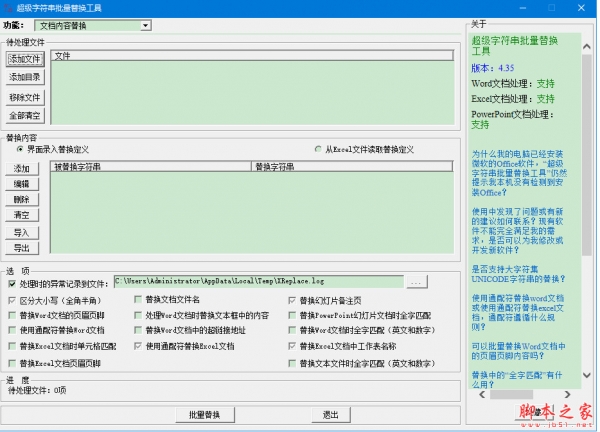
Task: Open link about 通配符替换word文档 rules
Action: (518, 313)
